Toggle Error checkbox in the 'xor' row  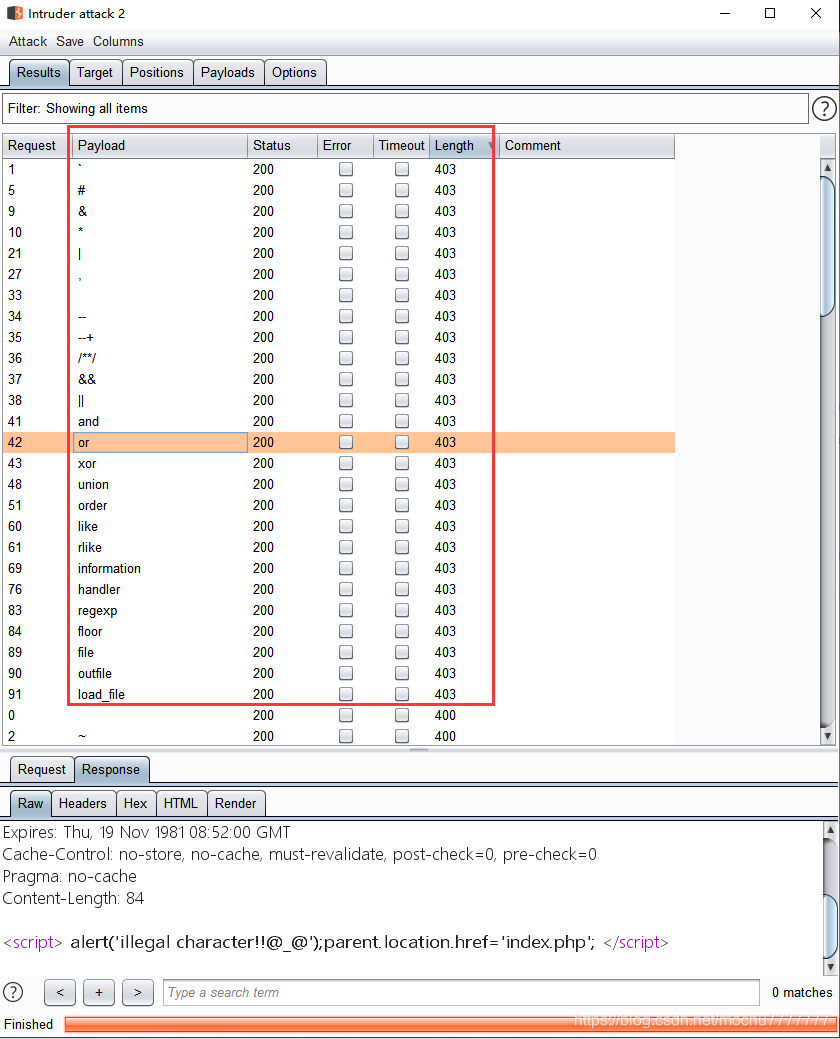[x=346, y=463]
